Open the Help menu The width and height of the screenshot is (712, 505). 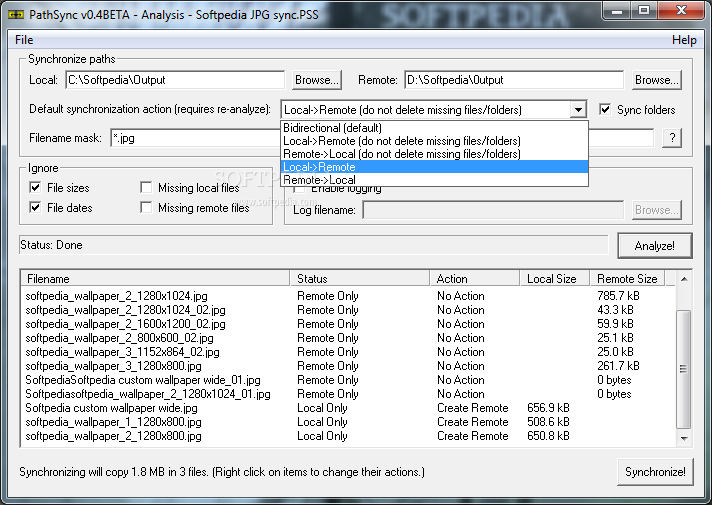pyautogui.click(x=684, y=40)
